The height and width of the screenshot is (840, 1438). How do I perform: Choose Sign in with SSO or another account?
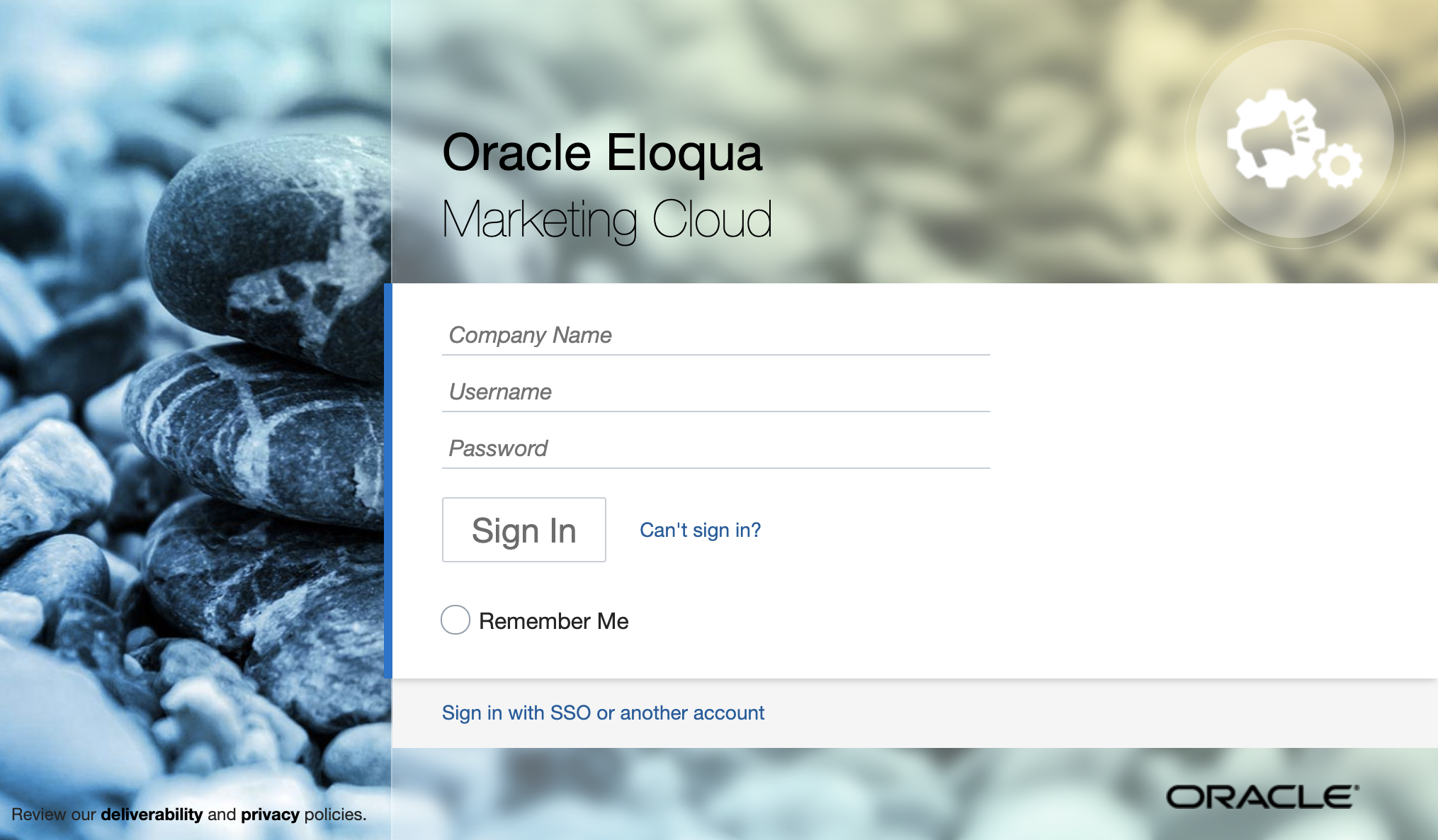[603, 713]
